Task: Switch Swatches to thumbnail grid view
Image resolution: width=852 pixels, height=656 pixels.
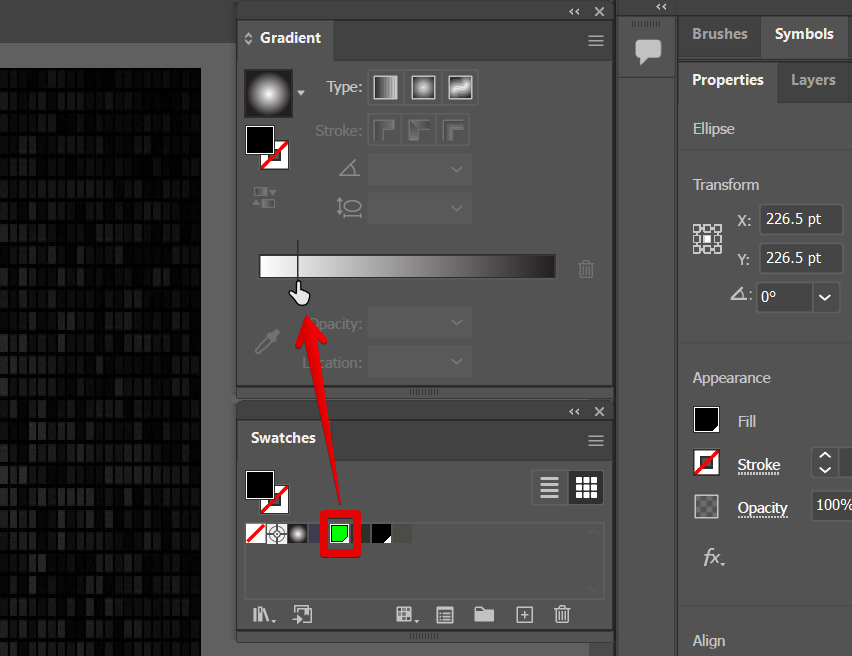Action: (x=586, y=488)
